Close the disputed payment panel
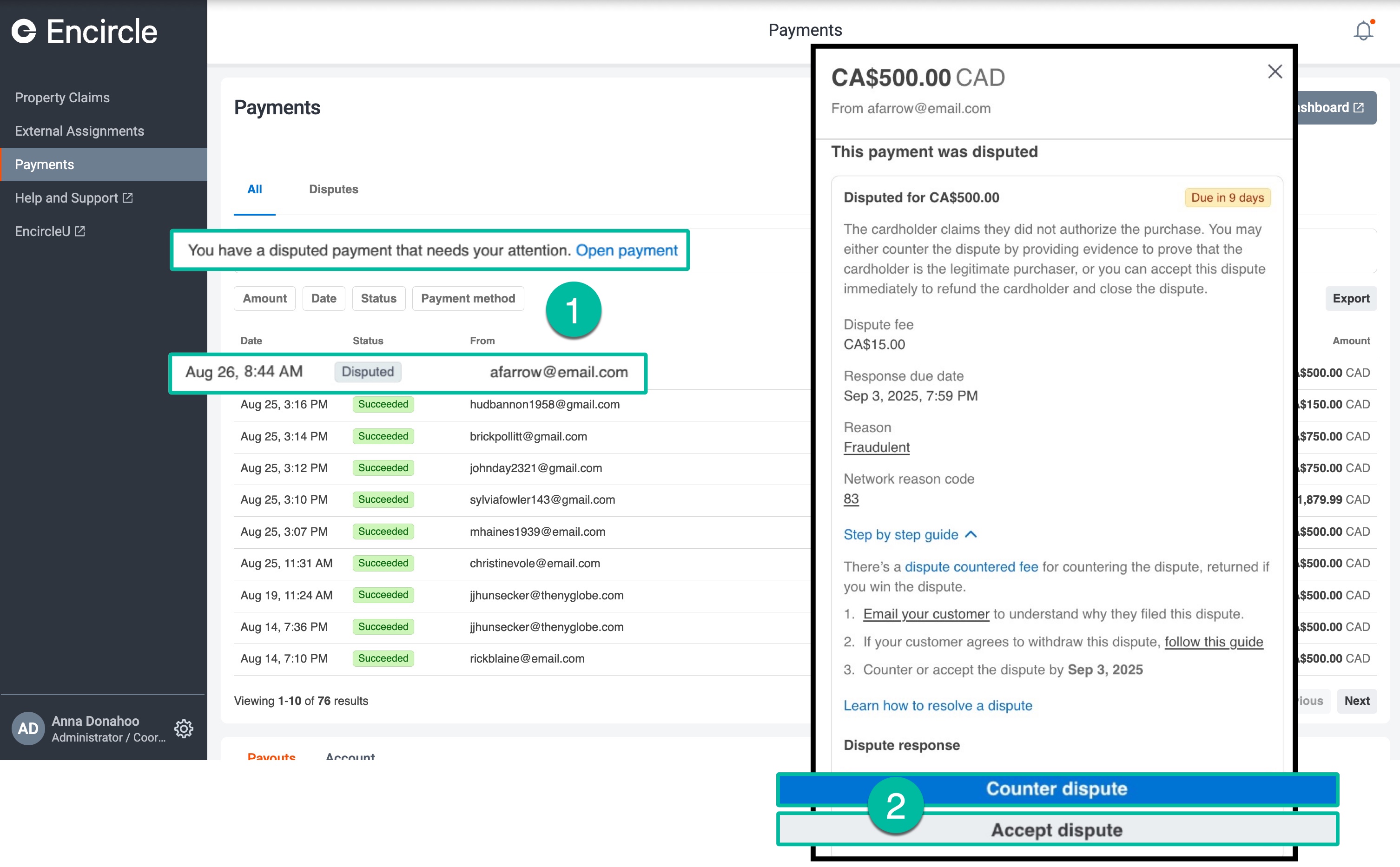The width and height of the screenshot is (1400, 867). pyautogui.click(x=1275, y=72)
